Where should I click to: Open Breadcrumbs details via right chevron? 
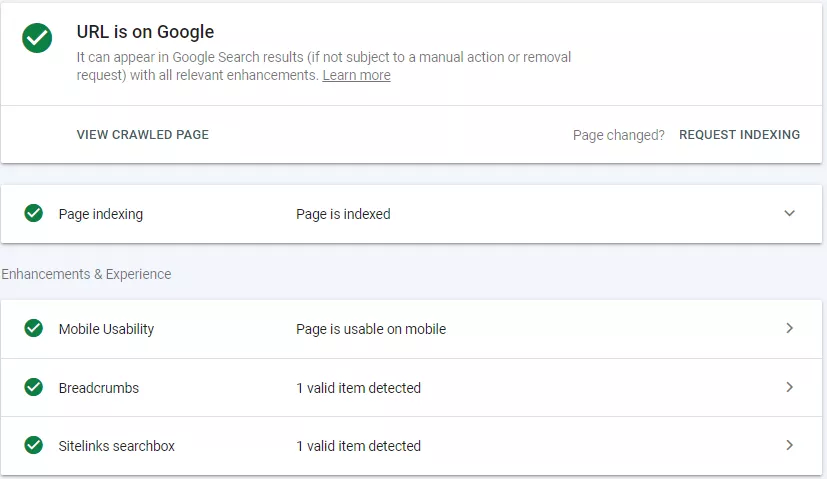(x=789, y=387)
